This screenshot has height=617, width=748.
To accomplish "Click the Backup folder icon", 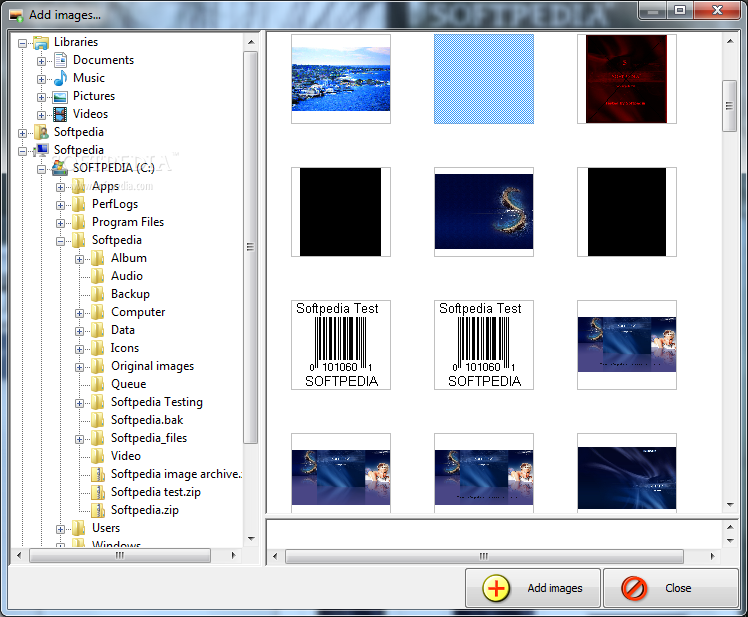I will [98, 294].
